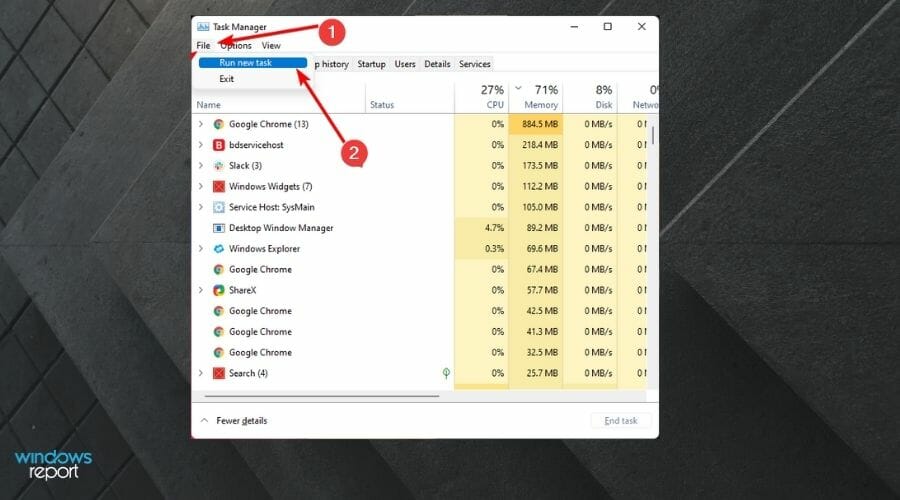Click the green leaf status icon on Search
This screenshot has height=500, width=900.
click(446, 373)
